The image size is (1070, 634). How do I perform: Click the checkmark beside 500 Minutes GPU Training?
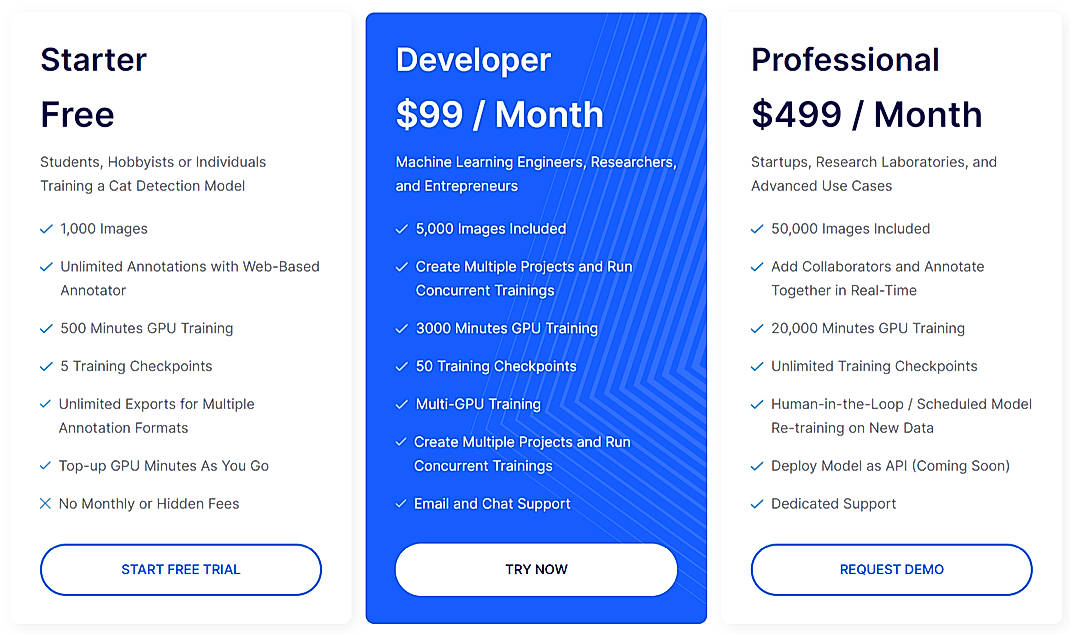(x=46, y=328)
